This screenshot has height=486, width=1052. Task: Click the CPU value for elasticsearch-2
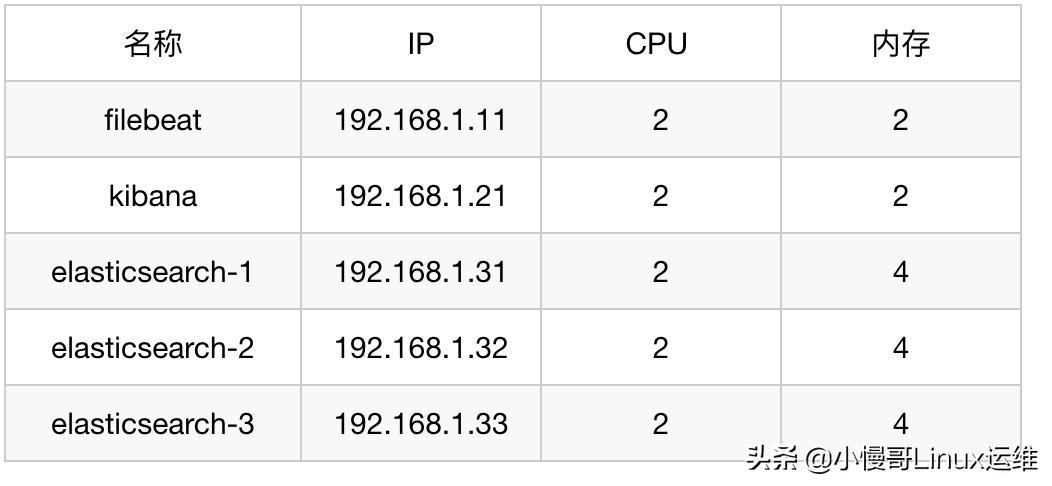tap(660, 348)
